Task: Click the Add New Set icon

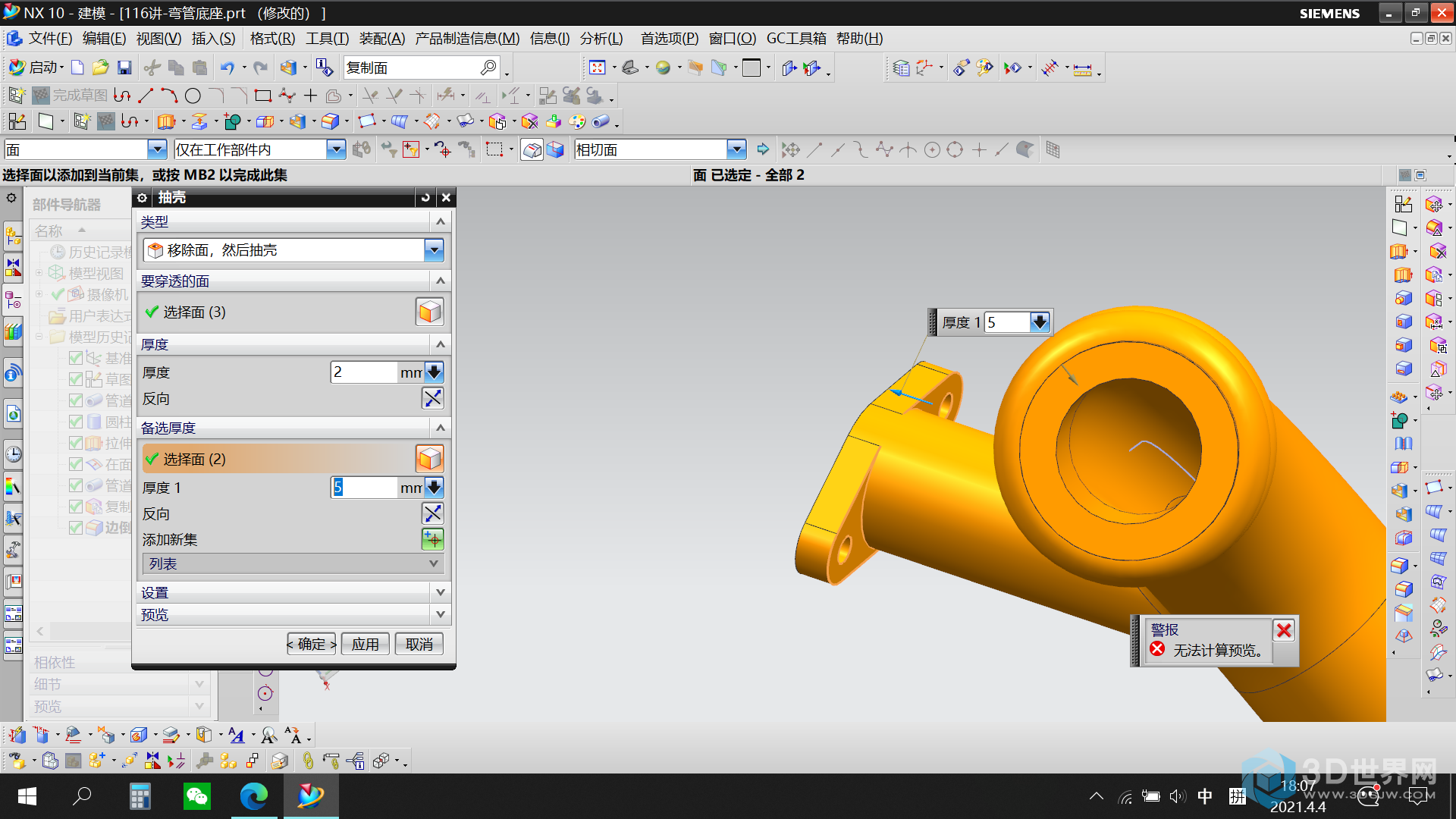Action: click(x=432, y=539)
